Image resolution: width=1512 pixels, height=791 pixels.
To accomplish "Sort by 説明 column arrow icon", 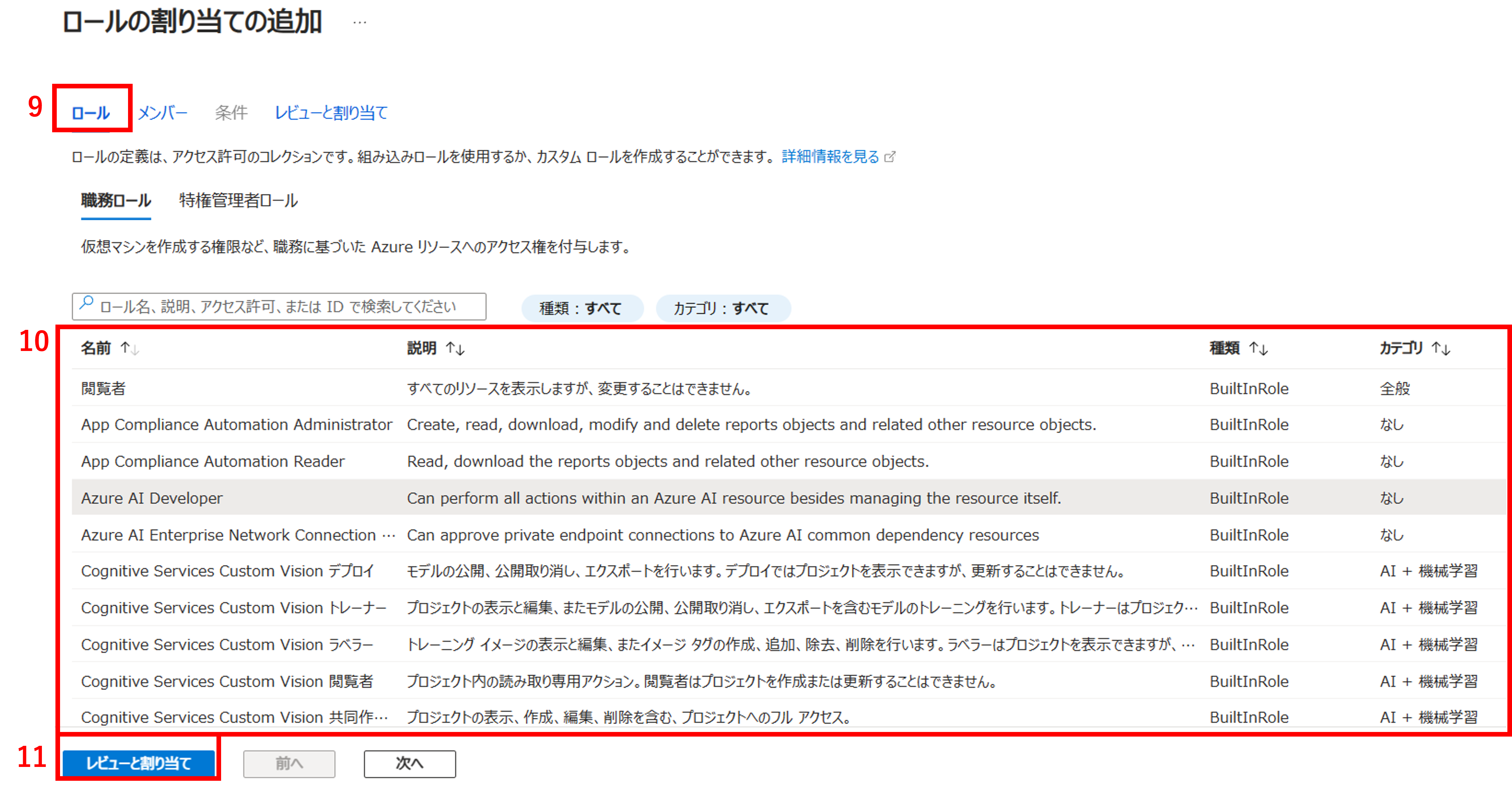I will click(455, 349).
